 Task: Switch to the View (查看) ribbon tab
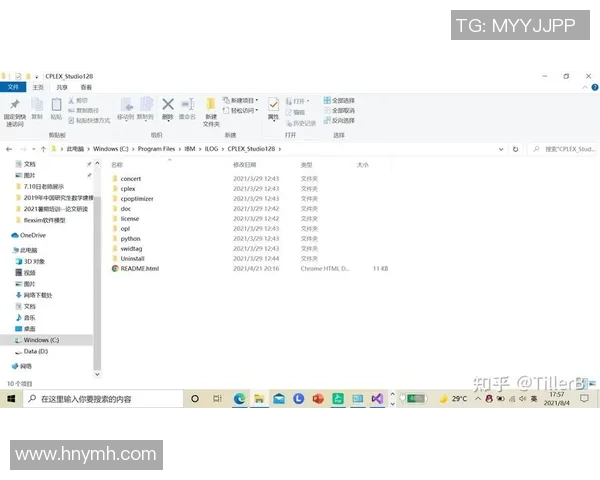86,87
